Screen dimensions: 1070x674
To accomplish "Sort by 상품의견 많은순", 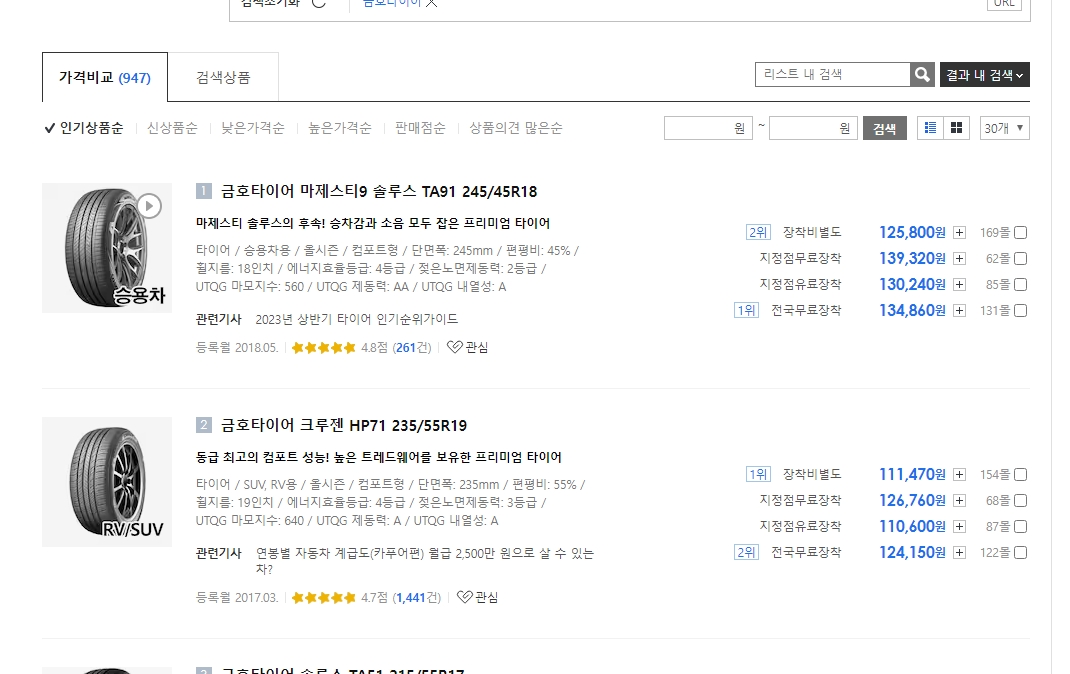I will (x=516, y=128).
